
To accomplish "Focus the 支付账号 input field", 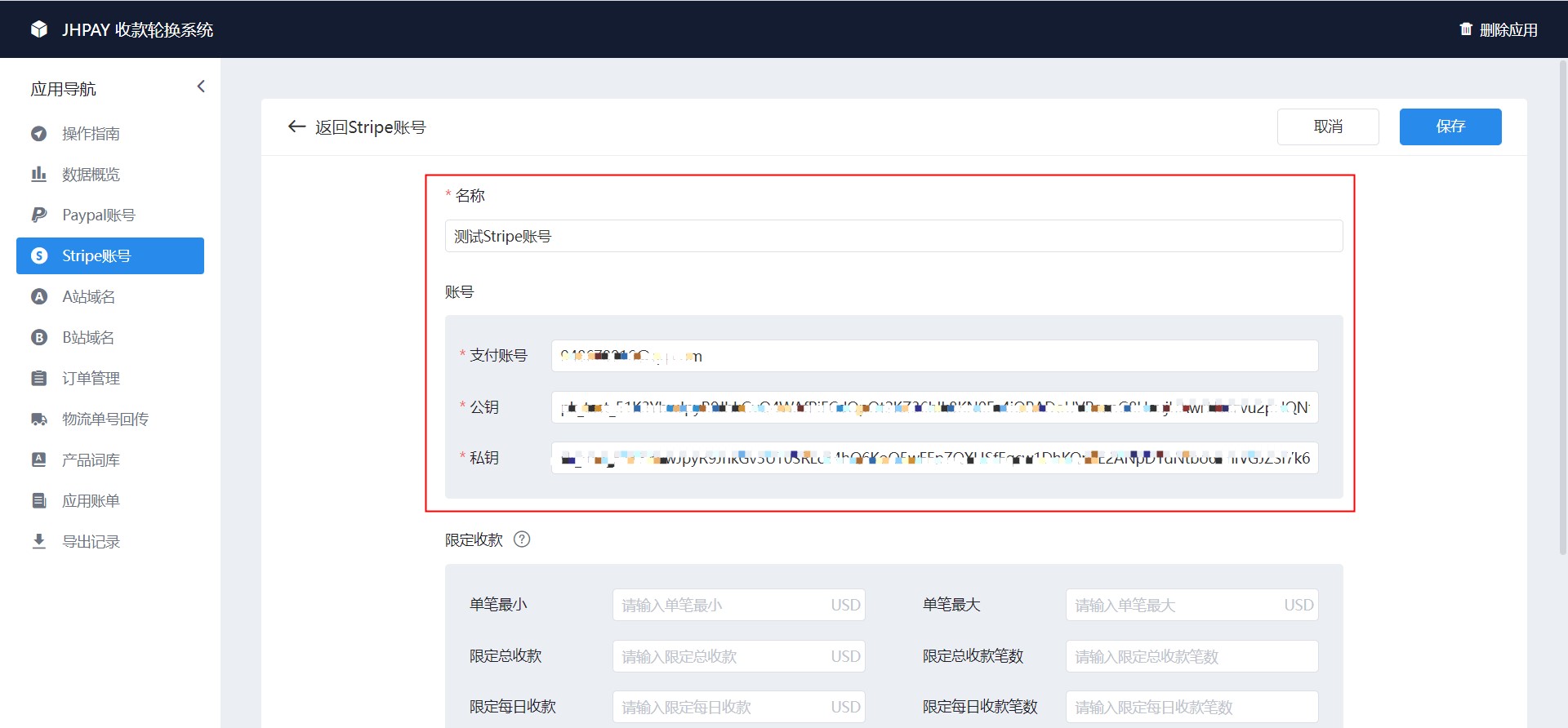I will click(x=934, y=356).
